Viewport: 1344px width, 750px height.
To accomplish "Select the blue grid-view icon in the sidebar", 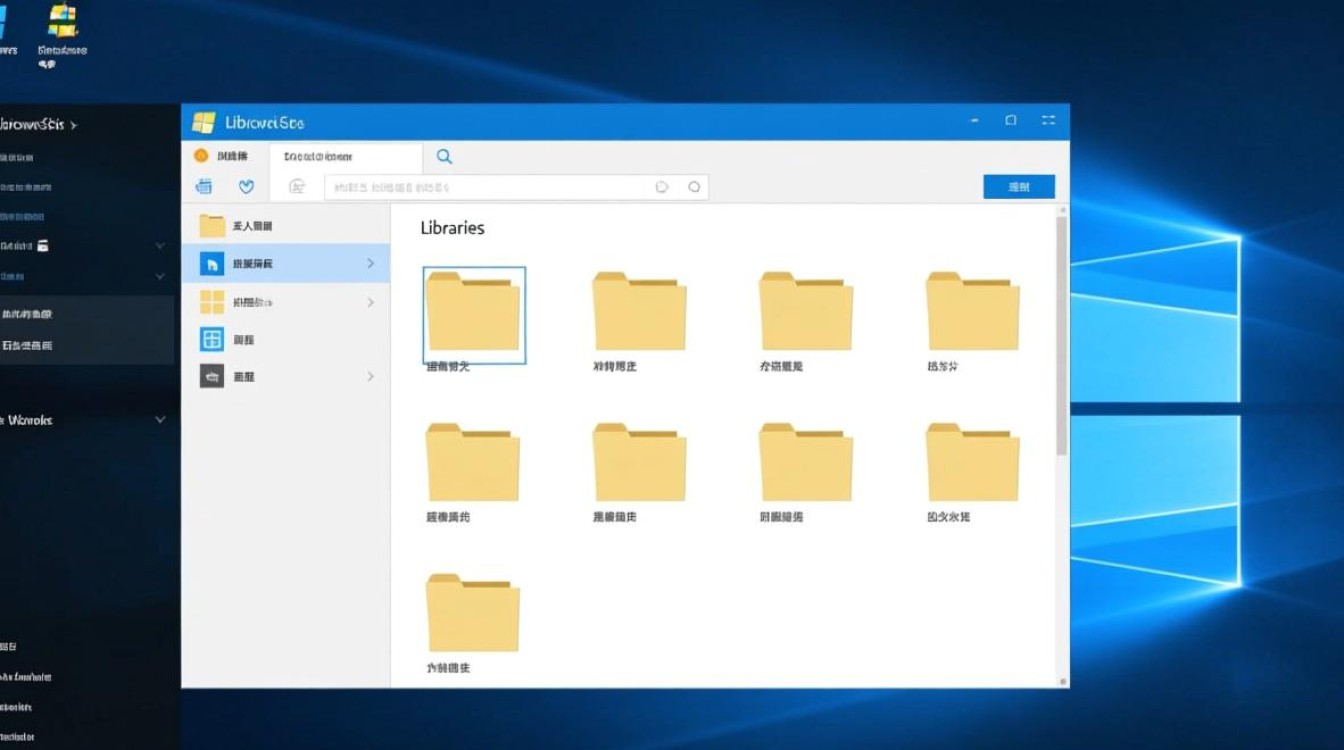I will coord(212,339).
